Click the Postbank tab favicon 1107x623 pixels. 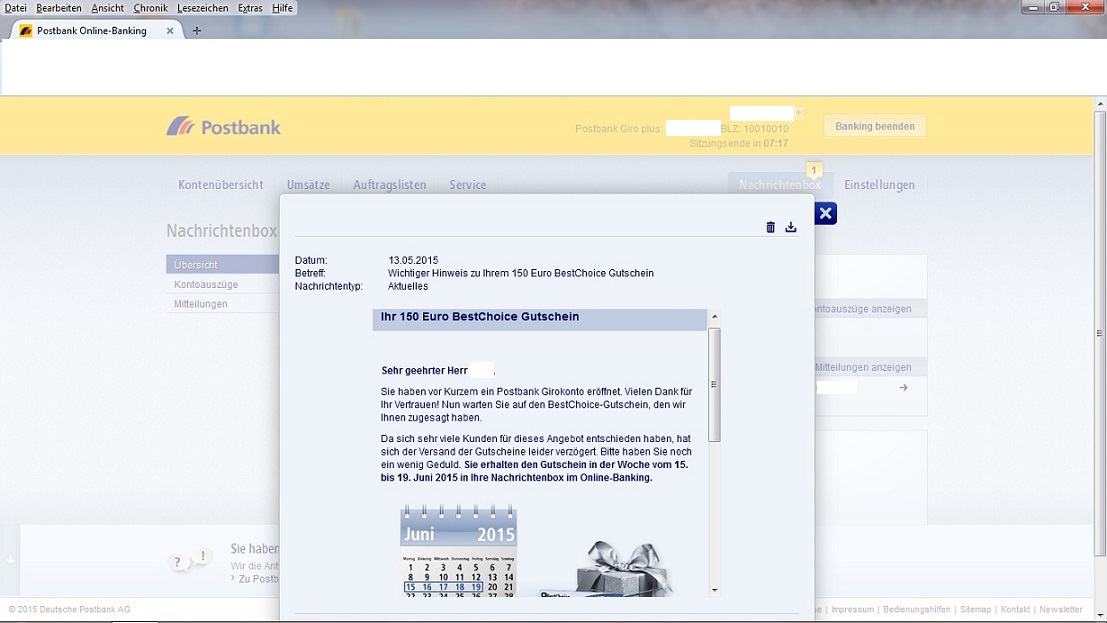pos(25,30)
